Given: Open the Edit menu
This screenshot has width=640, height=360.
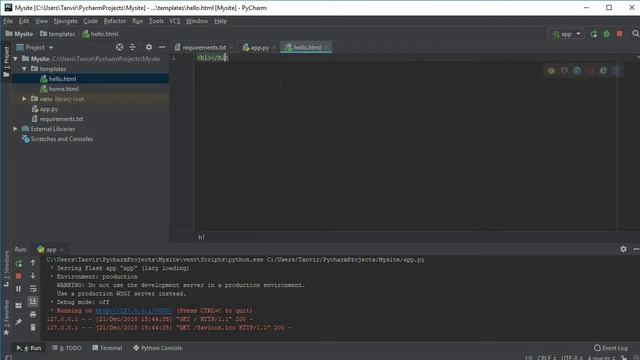Looking at the screenshot, I should click(24, 21).
